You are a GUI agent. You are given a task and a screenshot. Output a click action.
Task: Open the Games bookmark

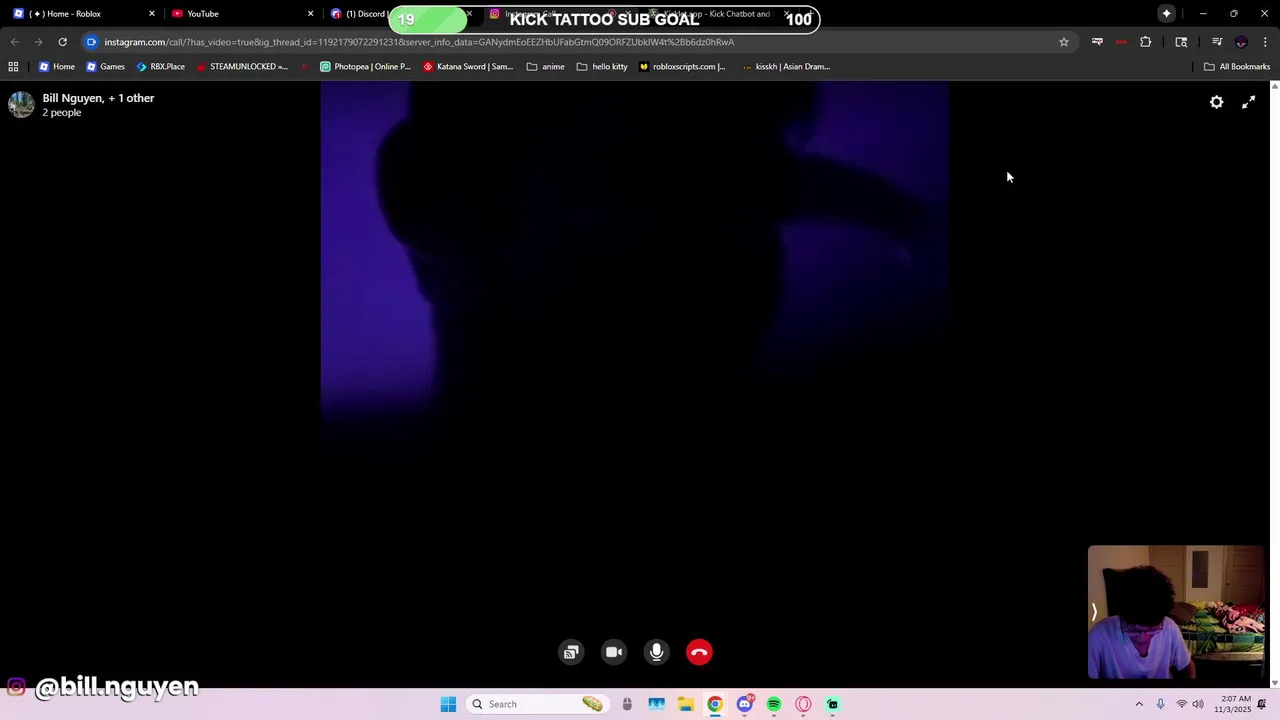pyautogui.click(x=106, y=67)
